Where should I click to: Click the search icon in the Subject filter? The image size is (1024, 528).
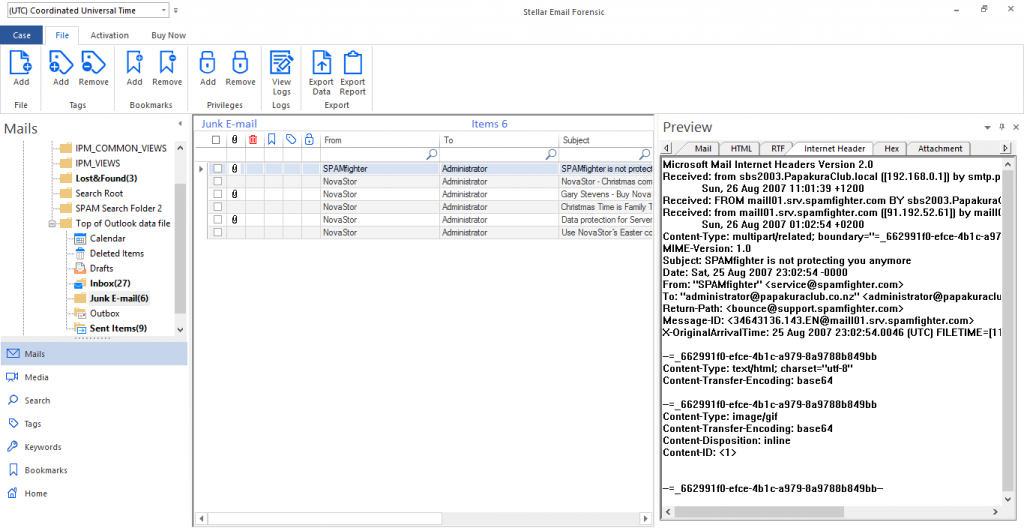point(645,154)
